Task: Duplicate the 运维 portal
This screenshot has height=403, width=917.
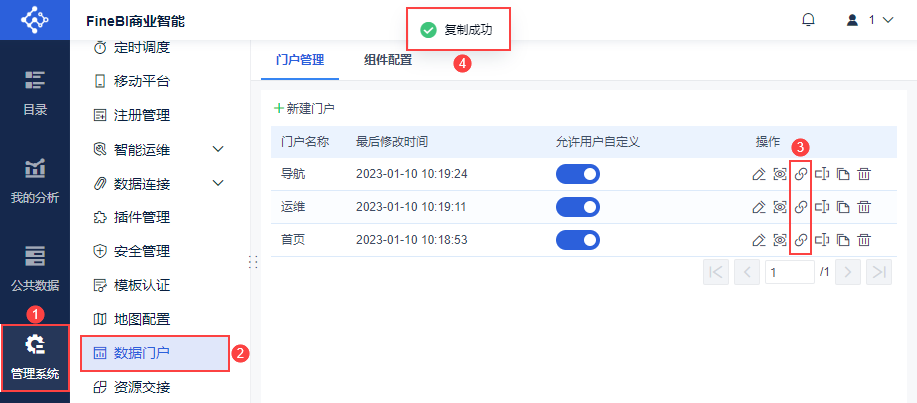Action: [x=843, y=207]
